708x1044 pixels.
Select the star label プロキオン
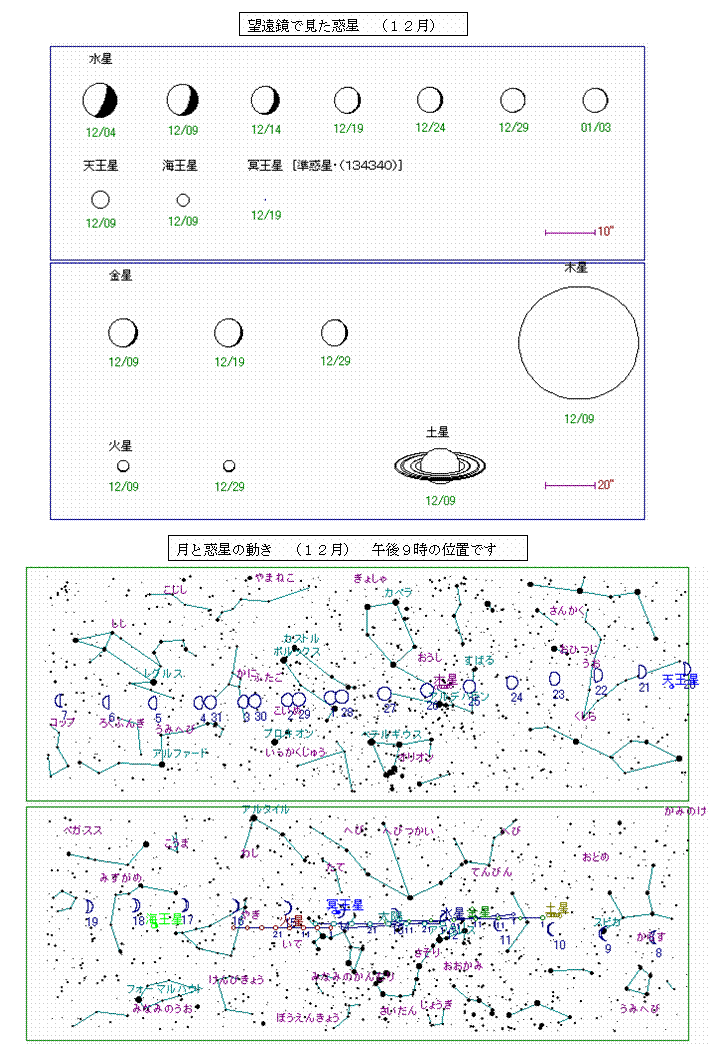click(288, 733)
